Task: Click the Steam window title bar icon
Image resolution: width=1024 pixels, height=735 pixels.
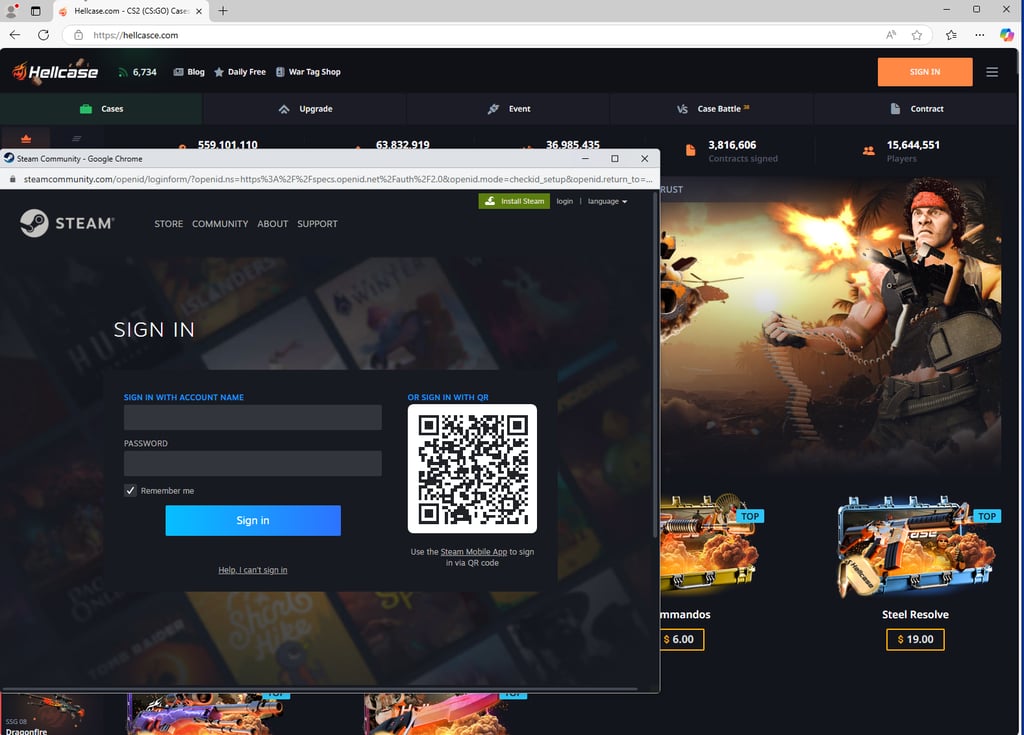Action: [9, 158]
